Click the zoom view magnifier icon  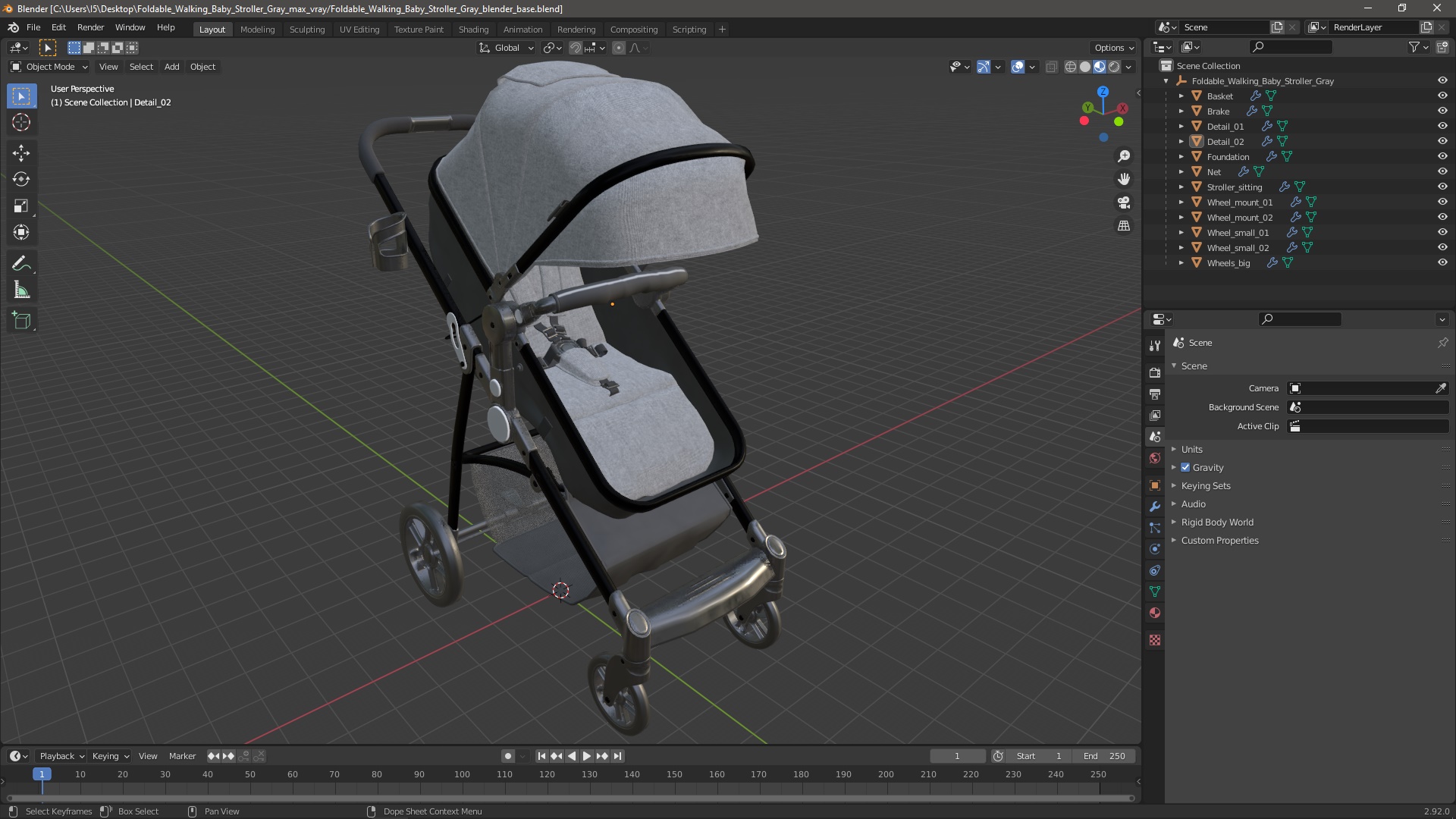coord(1124,156)
